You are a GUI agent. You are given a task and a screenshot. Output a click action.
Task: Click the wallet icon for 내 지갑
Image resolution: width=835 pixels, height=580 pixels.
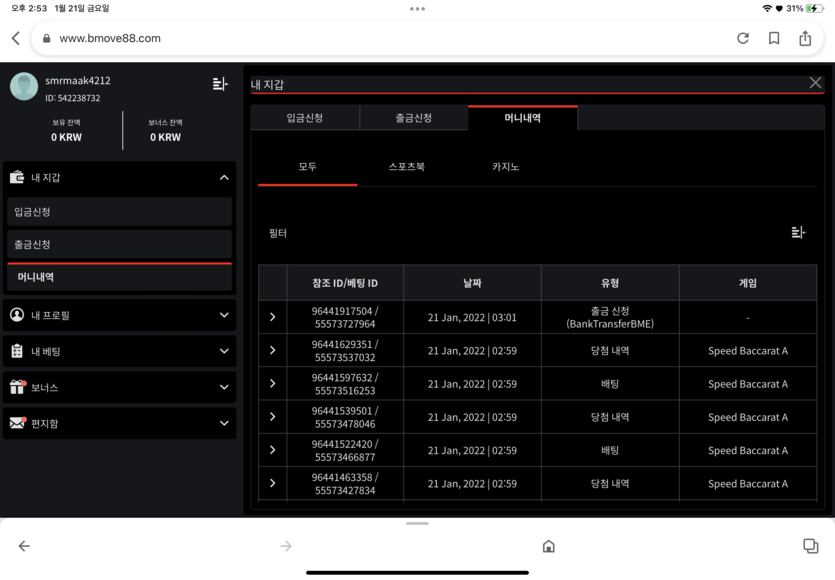[17, 177]
